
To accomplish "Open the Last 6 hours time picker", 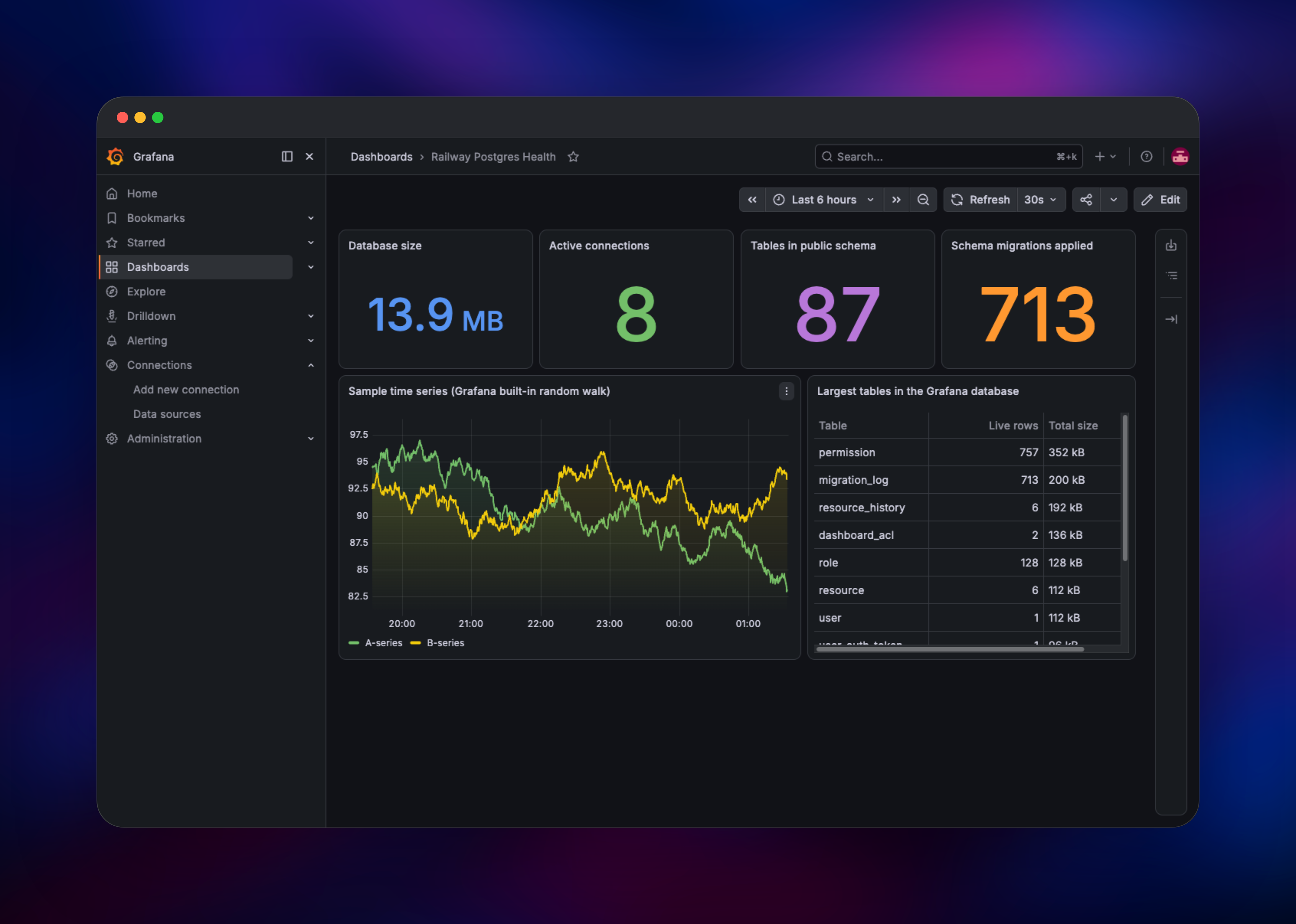I will [x=825, y=200].
